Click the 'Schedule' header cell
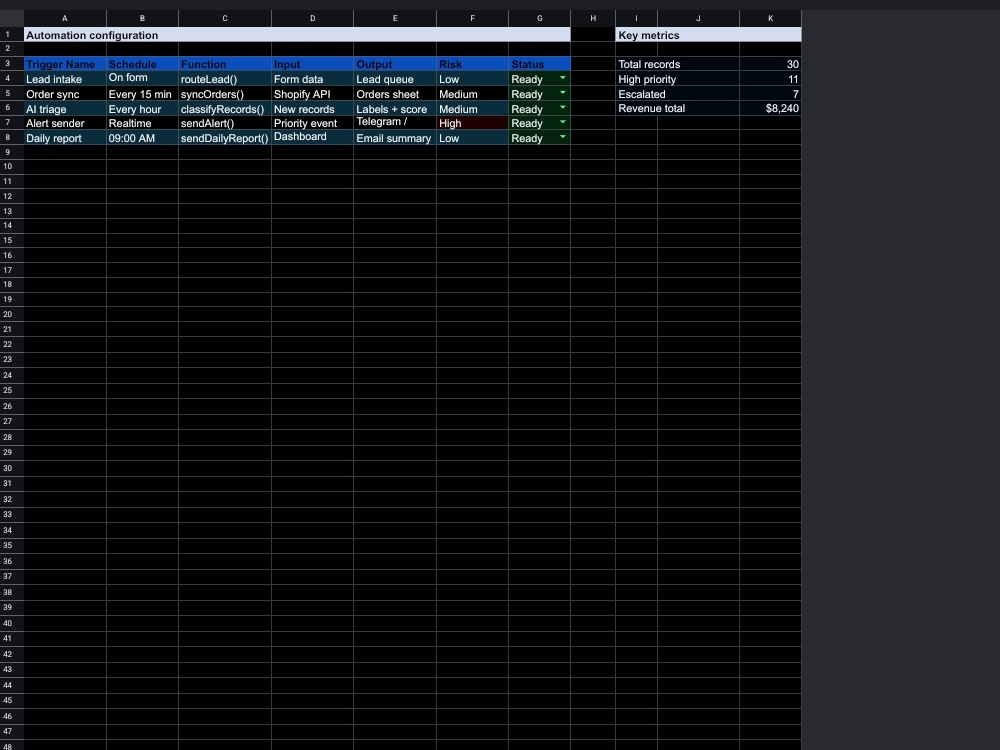1000x750 pixels. point(142,64)
